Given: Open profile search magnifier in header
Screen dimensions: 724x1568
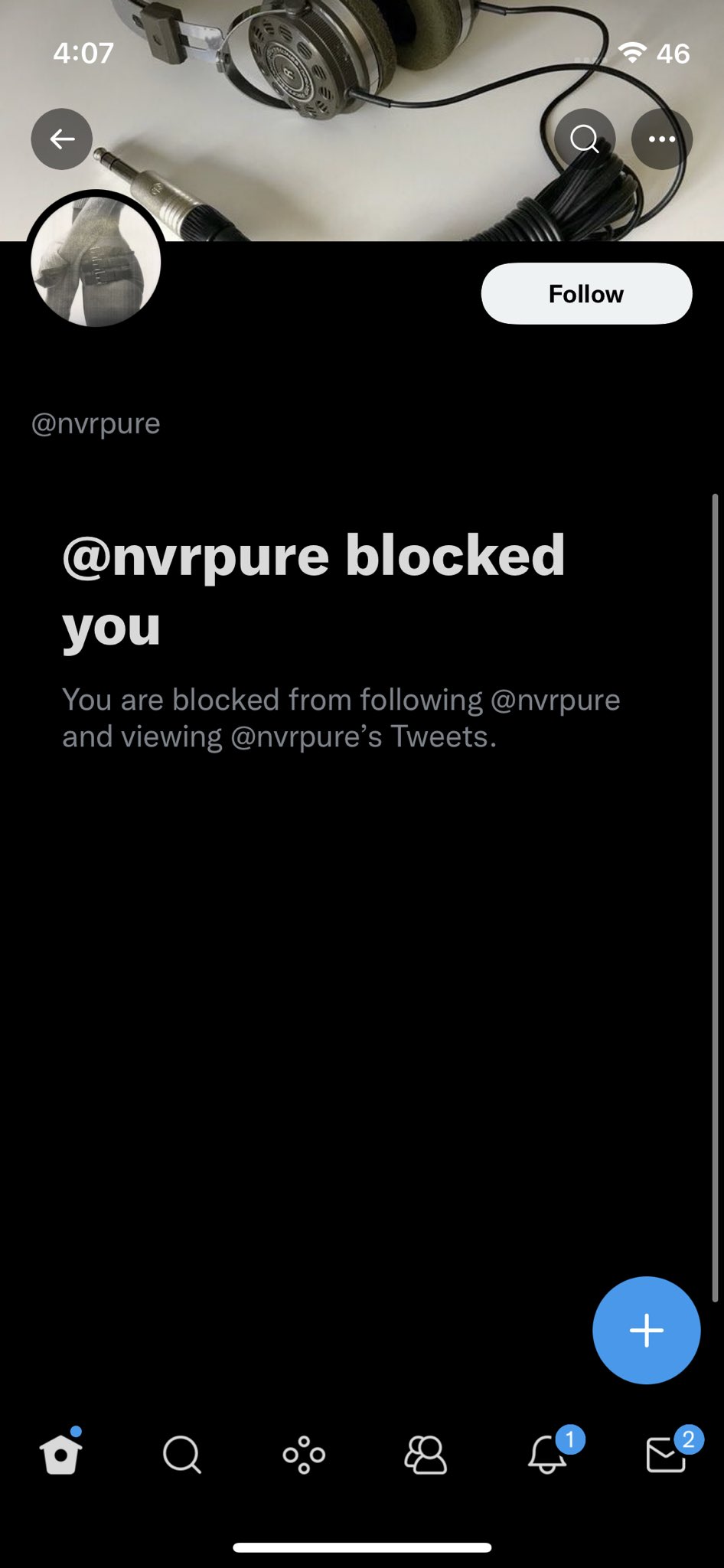Looking at the screenshot, I should 585,139.
